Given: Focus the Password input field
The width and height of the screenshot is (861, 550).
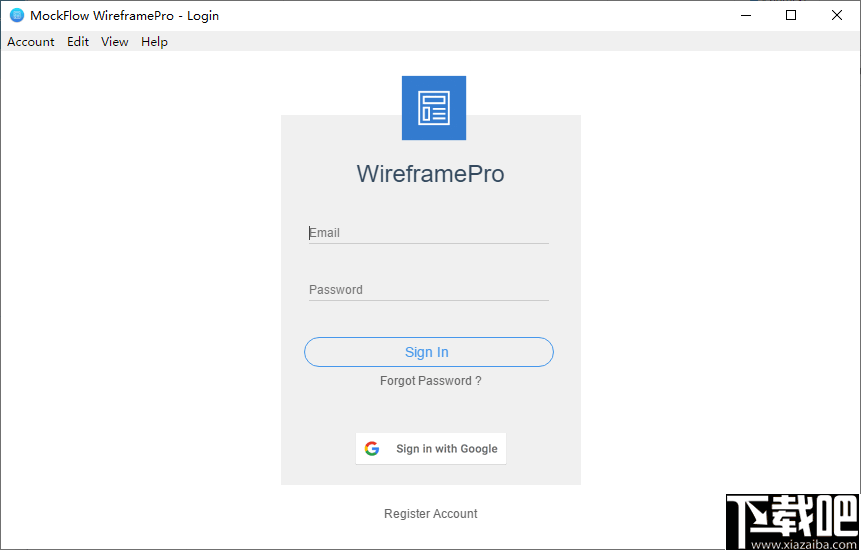Looking at the screenshot, I should [x=428, y=290].
